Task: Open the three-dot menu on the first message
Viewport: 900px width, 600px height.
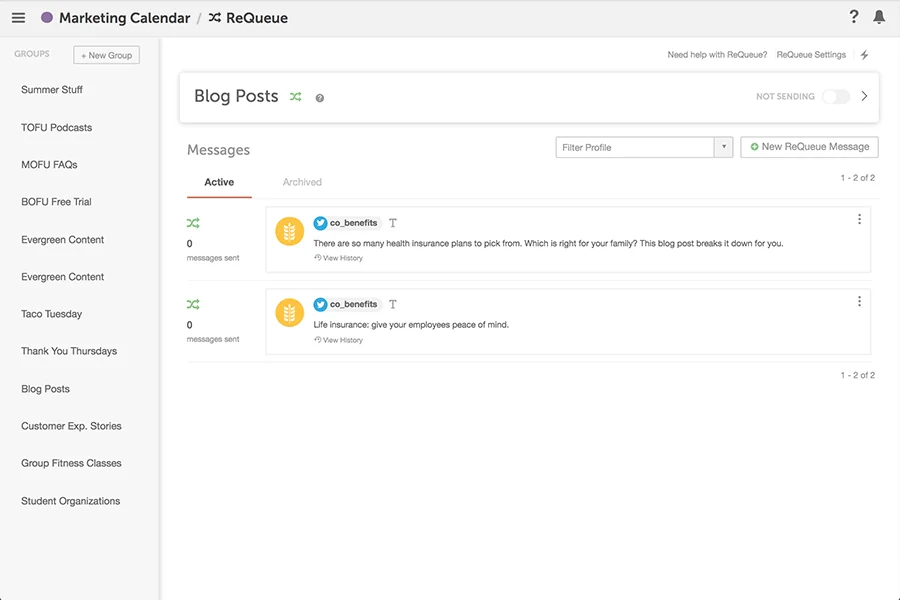Action: (858, 218)
